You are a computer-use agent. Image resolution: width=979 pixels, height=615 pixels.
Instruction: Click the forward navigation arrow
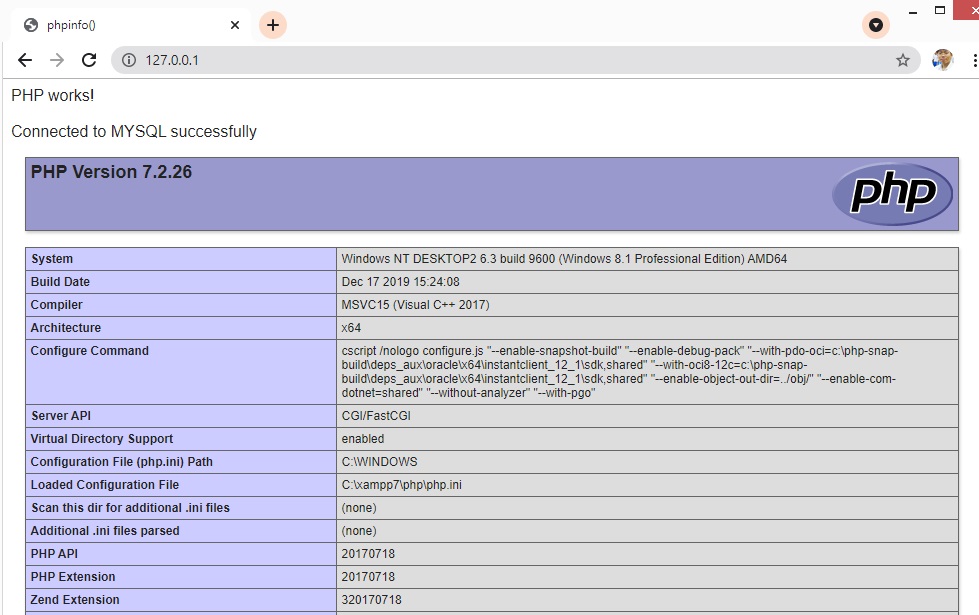pos(57,60)
